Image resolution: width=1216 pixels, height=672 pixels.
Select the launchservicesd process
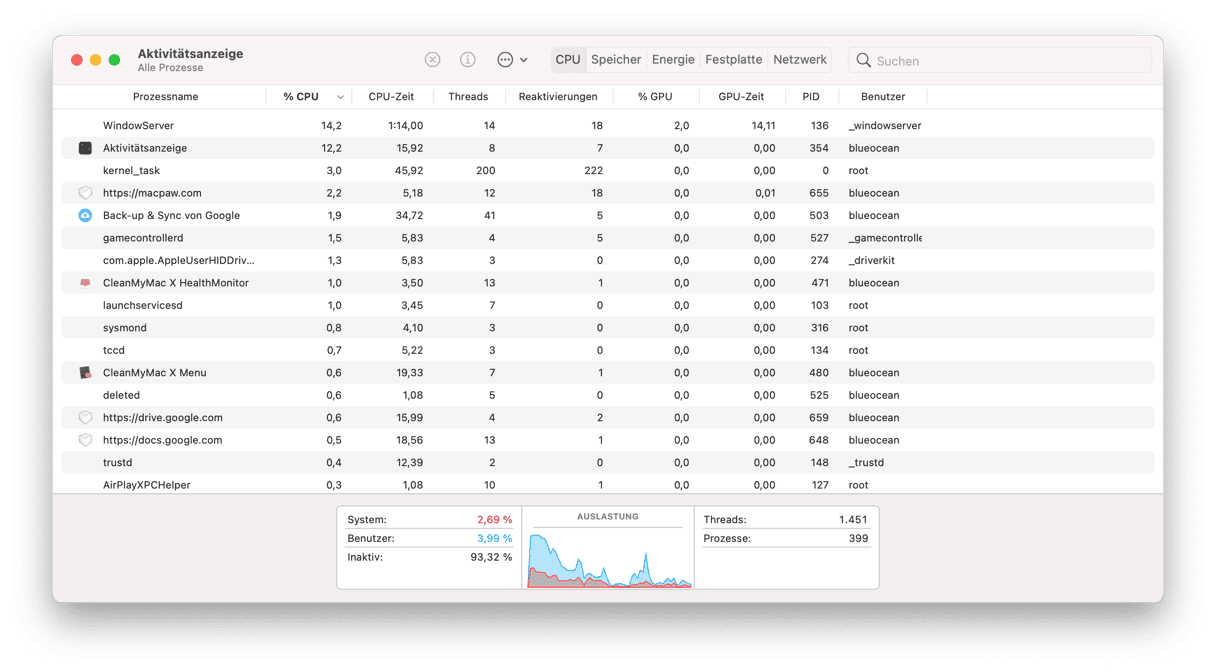(608, 305)
